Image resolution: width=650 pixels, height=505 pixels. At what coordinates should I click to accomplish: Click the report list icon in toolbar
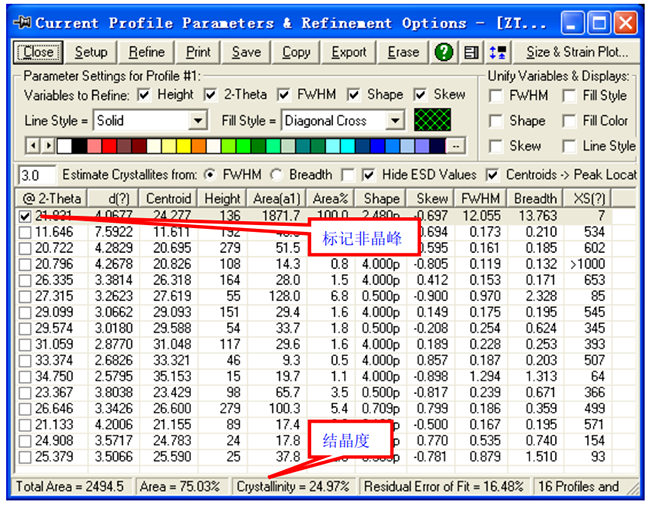[x=474, y=52]
